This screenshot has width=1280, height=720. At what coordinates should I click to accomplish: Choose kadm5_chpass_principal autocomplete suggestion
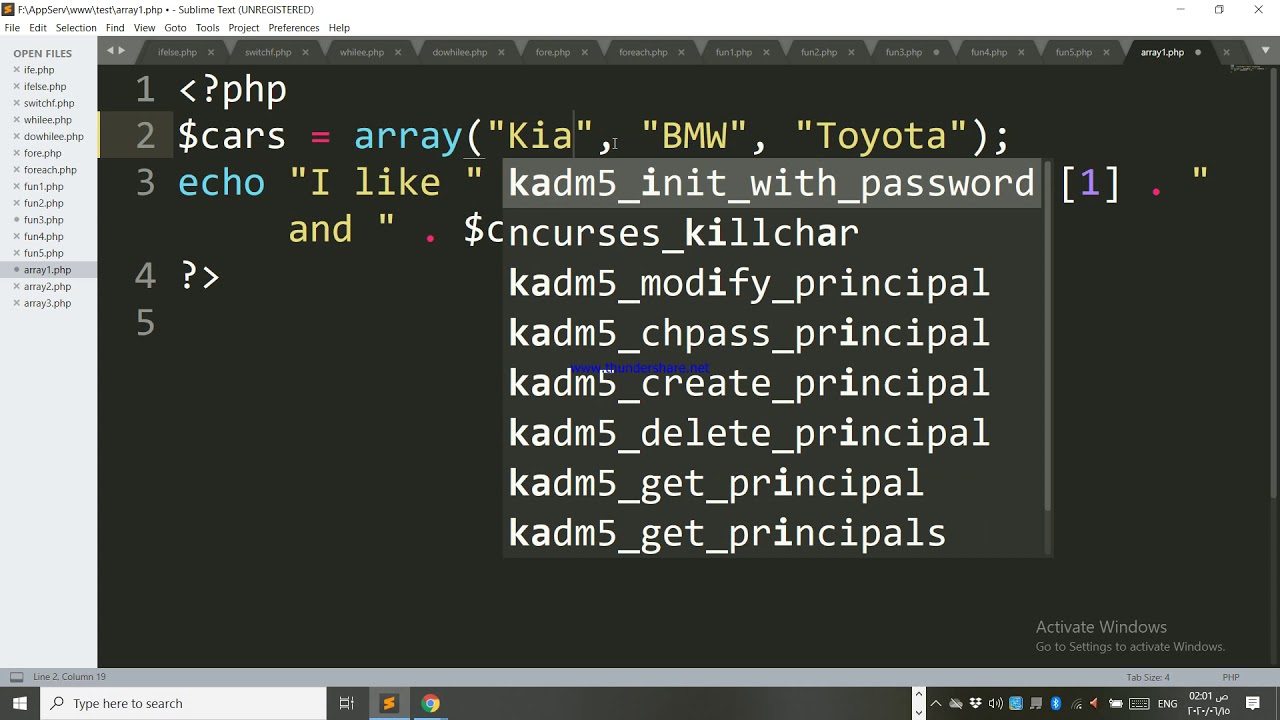tap(772, 333)
